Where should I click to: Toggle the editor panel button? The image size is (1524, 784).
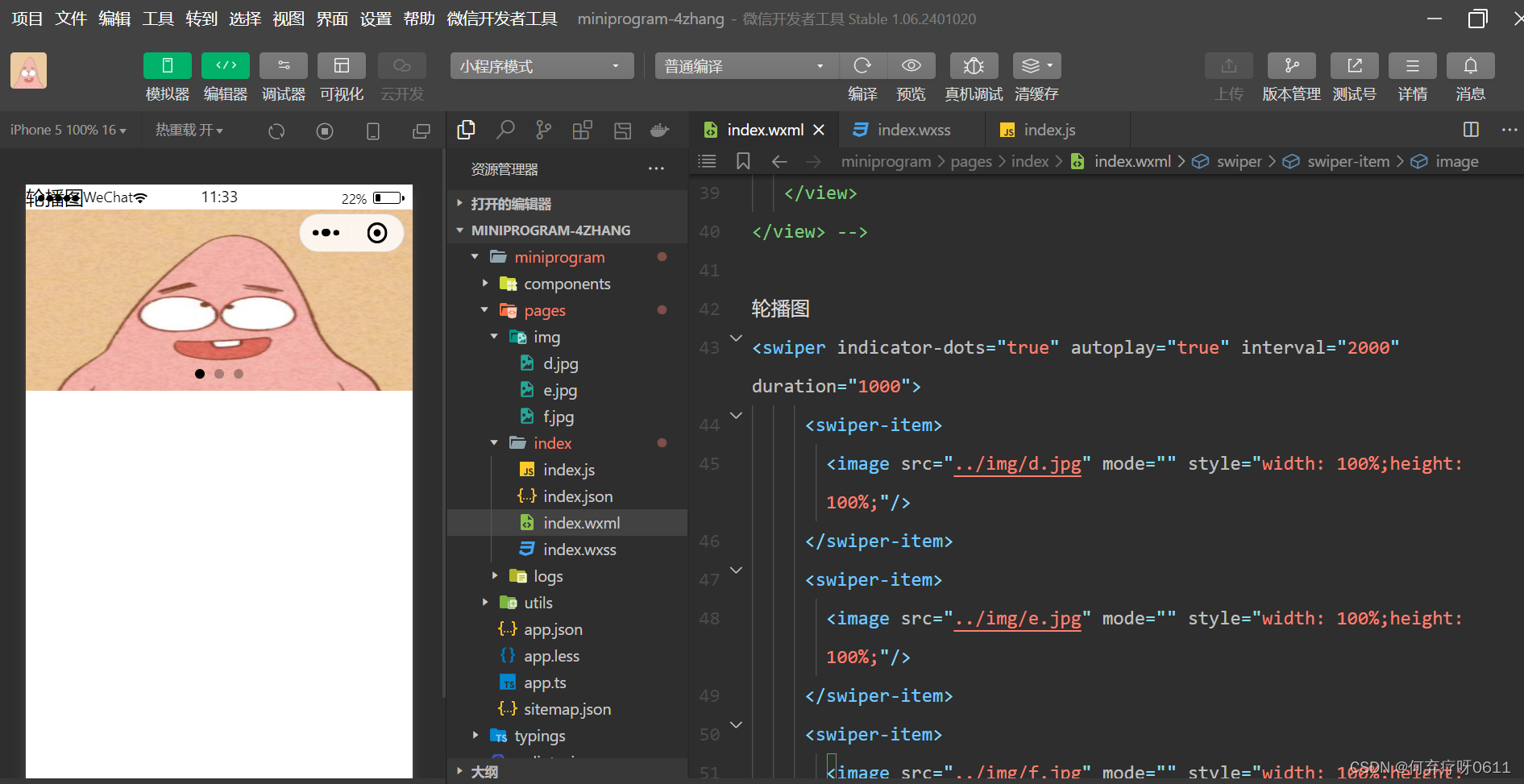tap(226, 65)
